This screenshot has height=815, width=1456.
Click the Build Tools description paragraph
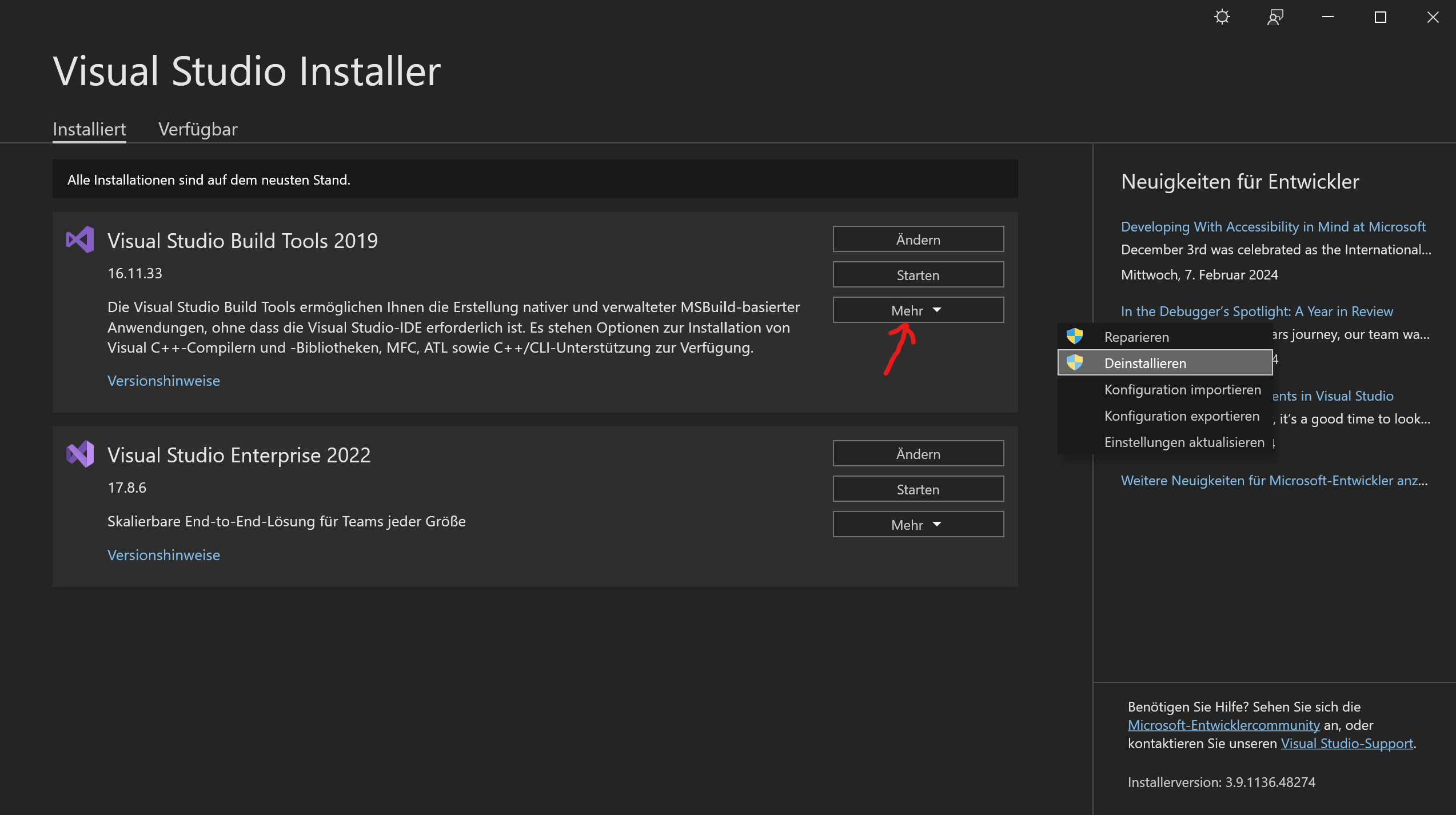(x=453, y=327)
